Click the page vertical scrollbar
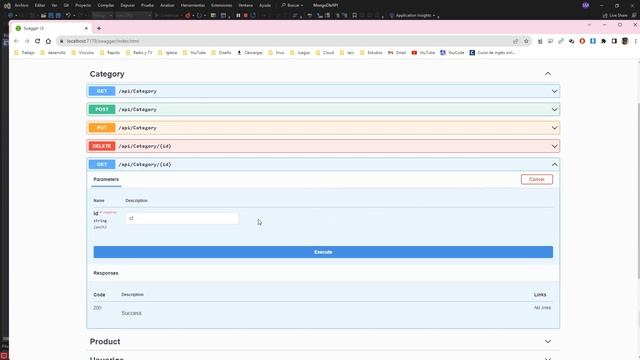The width and height of the screenshot is (640, 360). click(638, 190)
